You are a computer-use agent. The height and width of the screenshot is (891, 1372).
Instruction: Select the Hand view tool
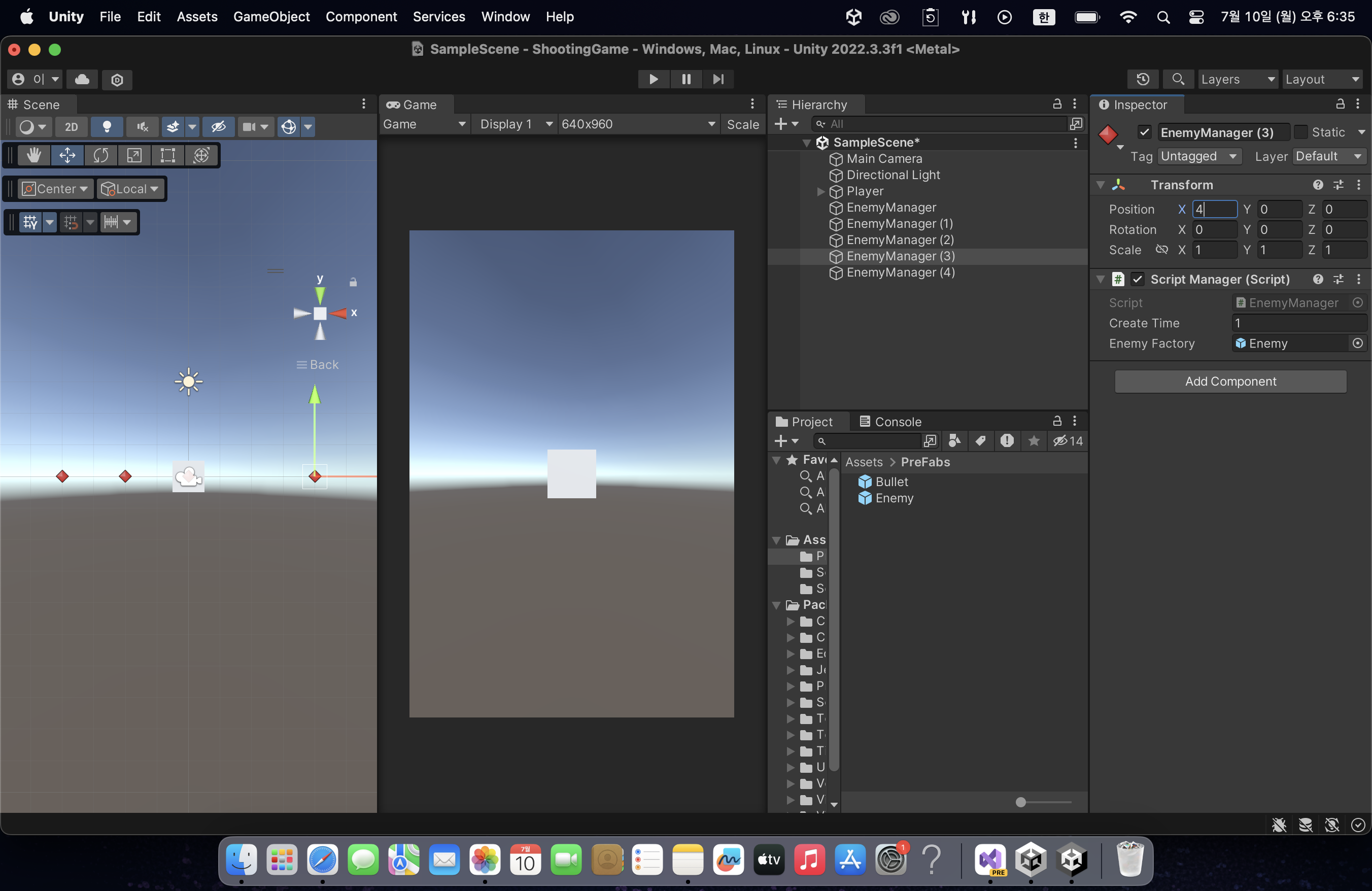[33, 155]
